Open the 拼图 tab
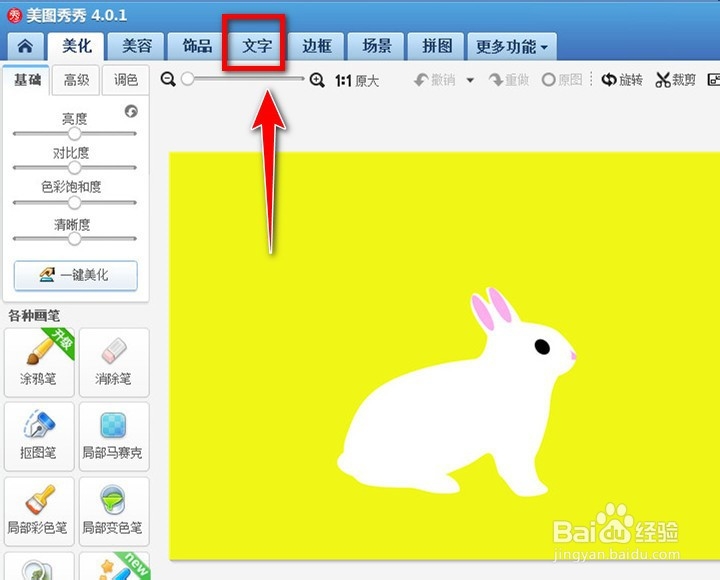The width and height of the screenshot is (720, 580). (436, 46)
